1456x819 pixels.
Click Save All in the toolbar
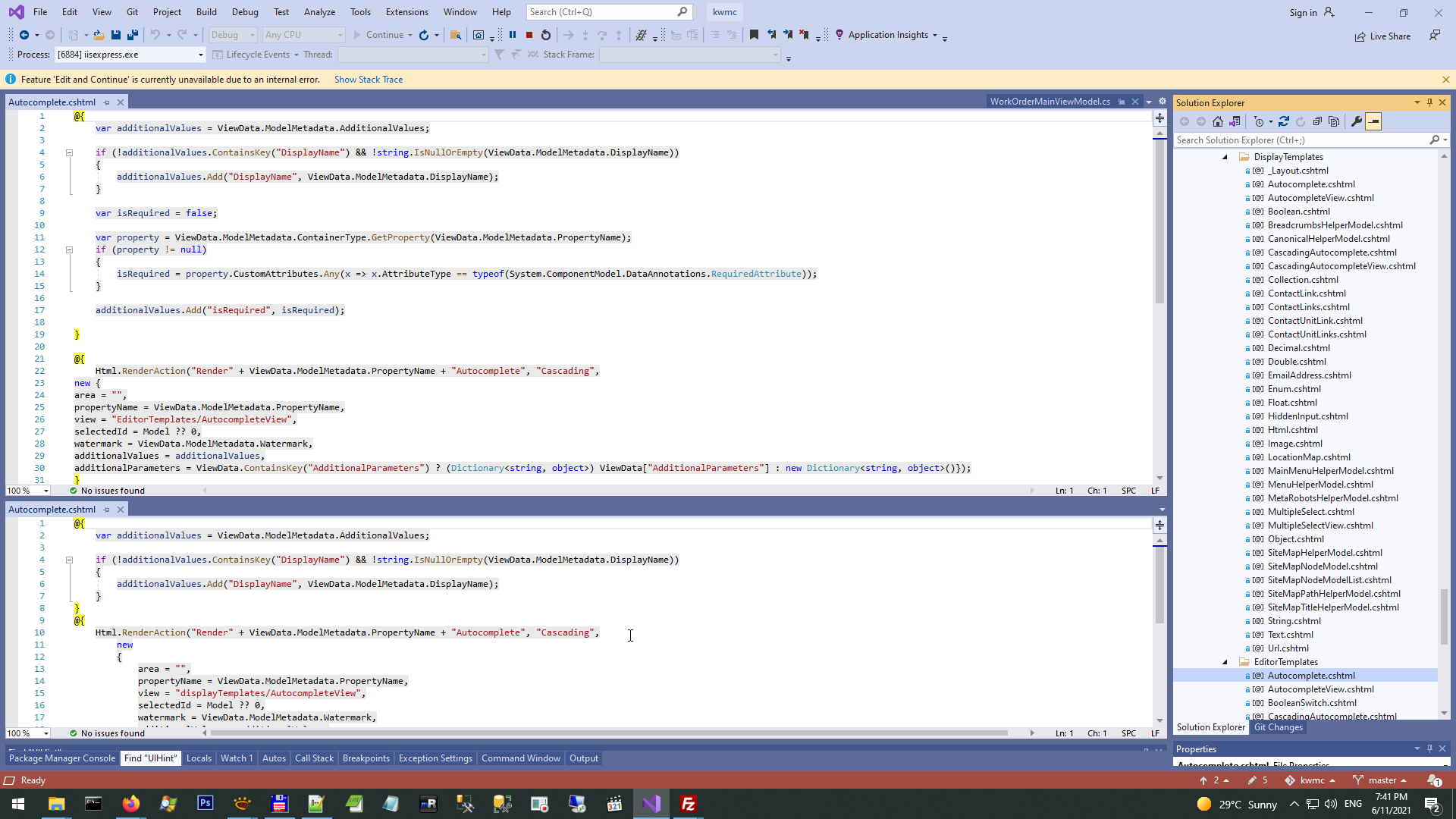point(133,35)
